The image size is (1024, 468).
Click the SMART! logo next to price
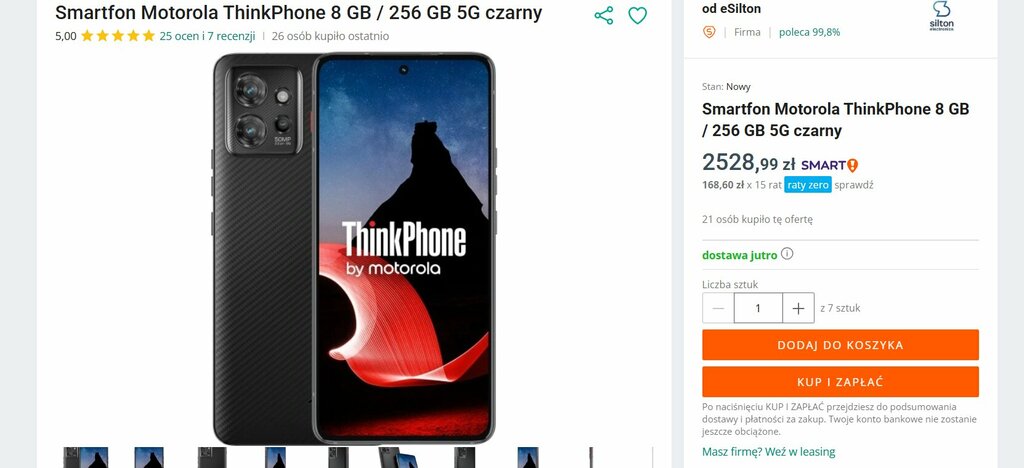(x=829, y=165)
